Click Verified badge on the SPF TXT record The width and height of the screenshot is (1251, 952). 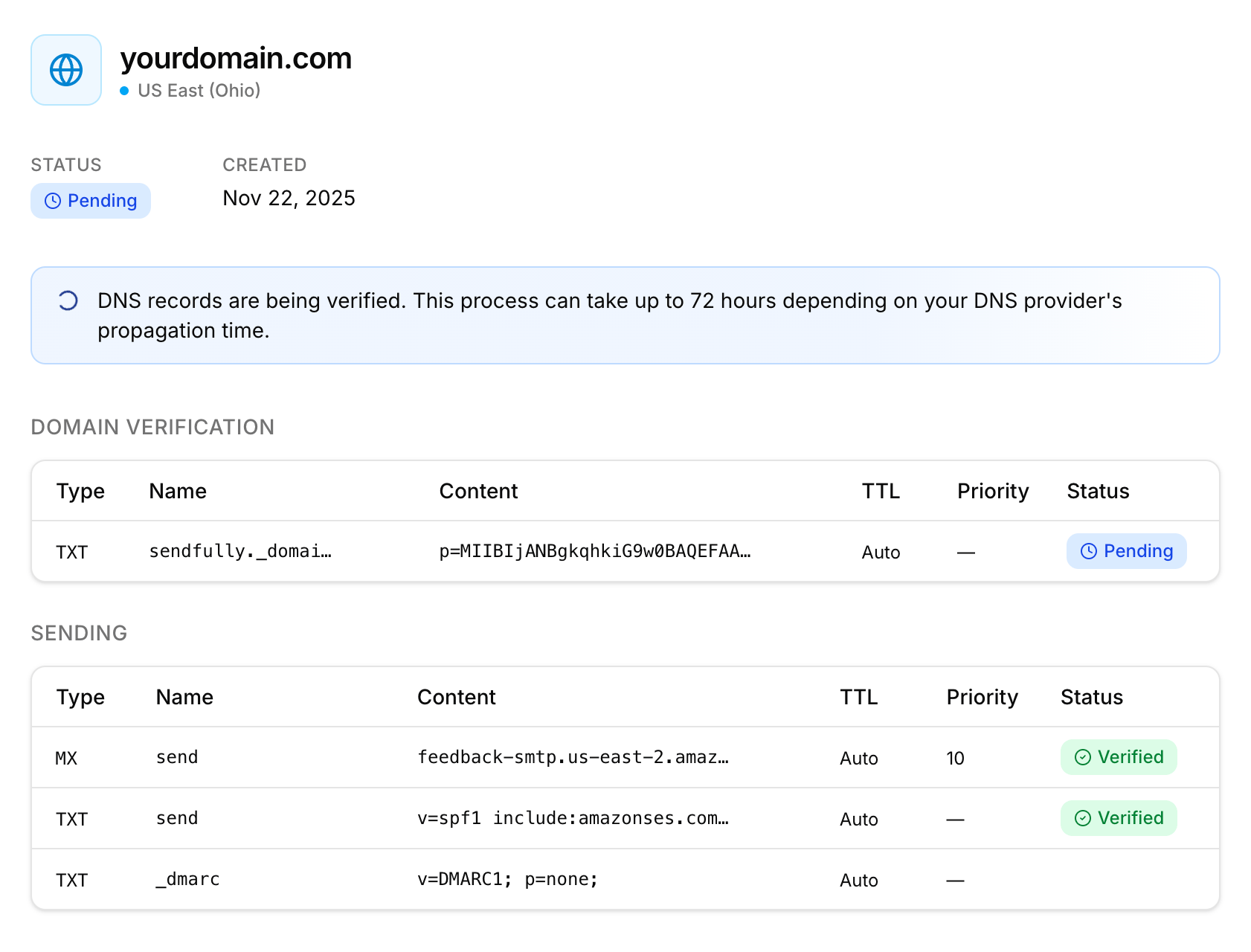pyautogui.click(x=1119, y=818)
